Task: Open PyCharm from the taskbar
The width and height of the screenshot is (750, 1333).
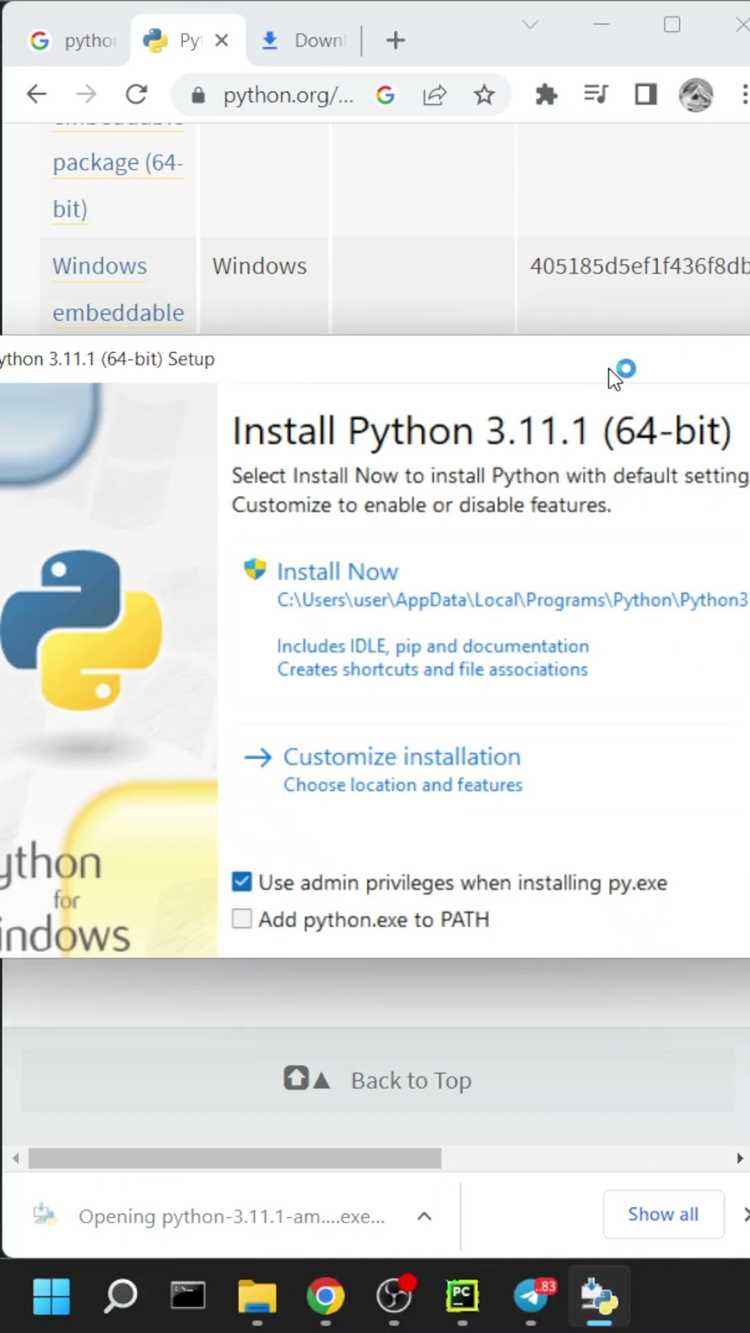Action: tap(462, 1296)
